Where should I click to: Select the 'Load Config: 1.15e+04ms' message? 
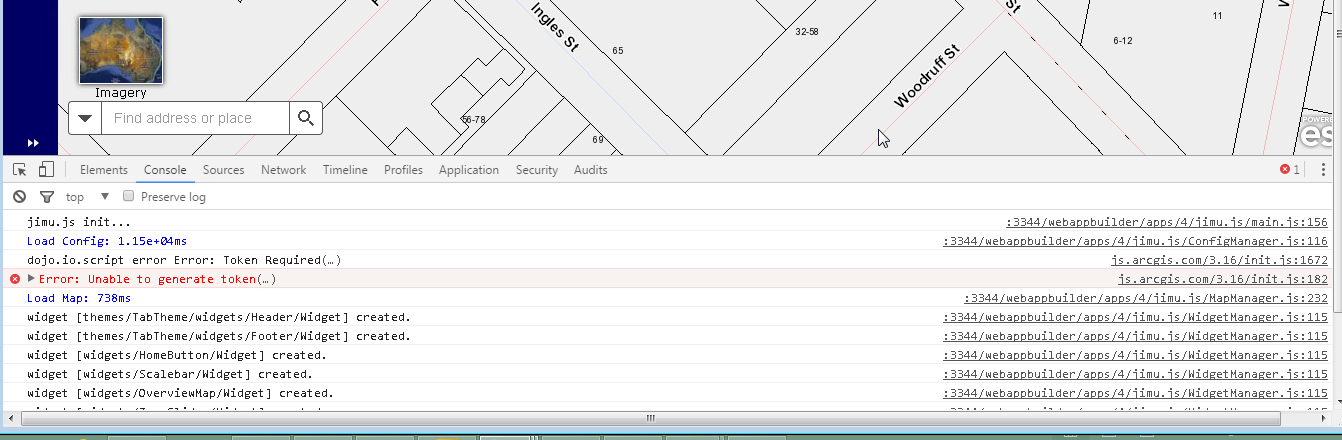107,241
